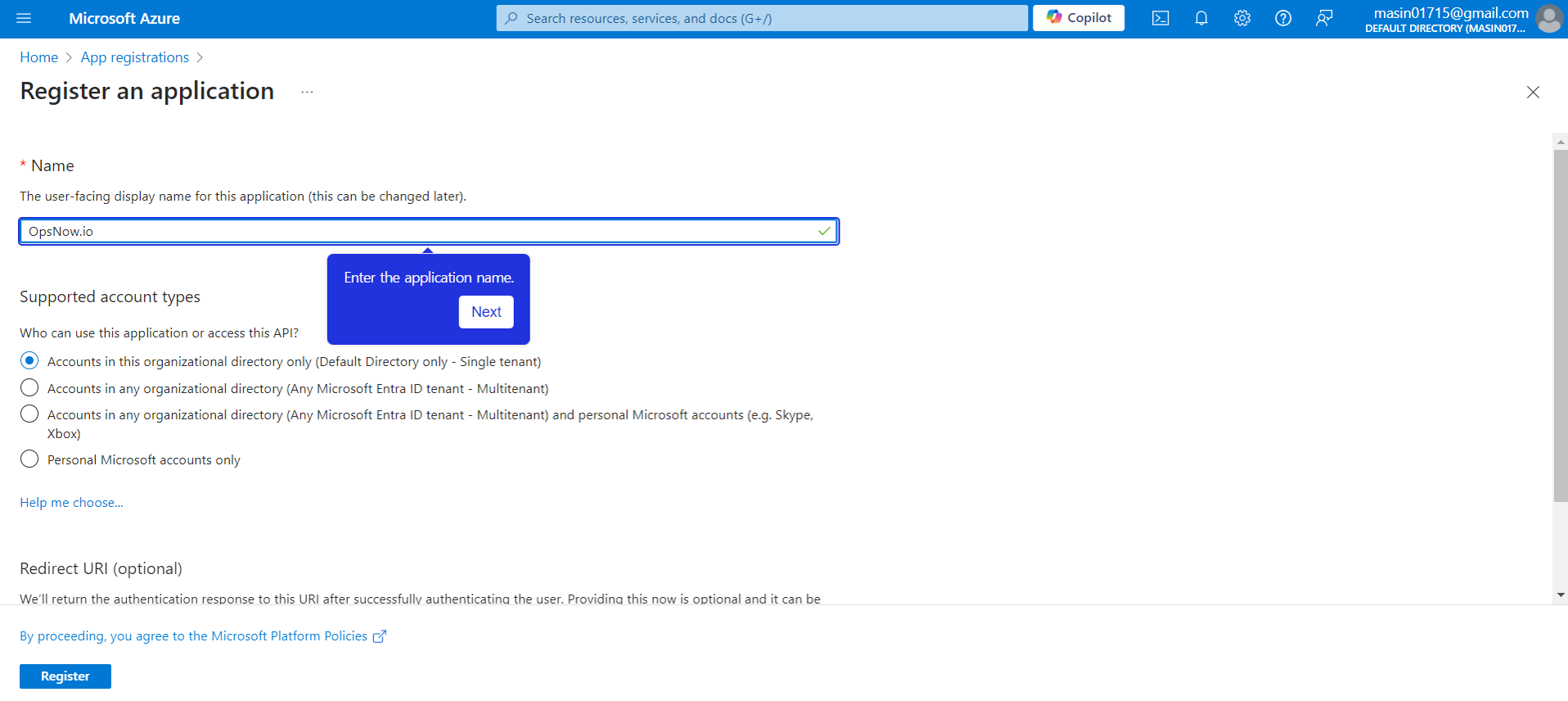Click the external link icon after Platform Policies

(x=380, y=636)
